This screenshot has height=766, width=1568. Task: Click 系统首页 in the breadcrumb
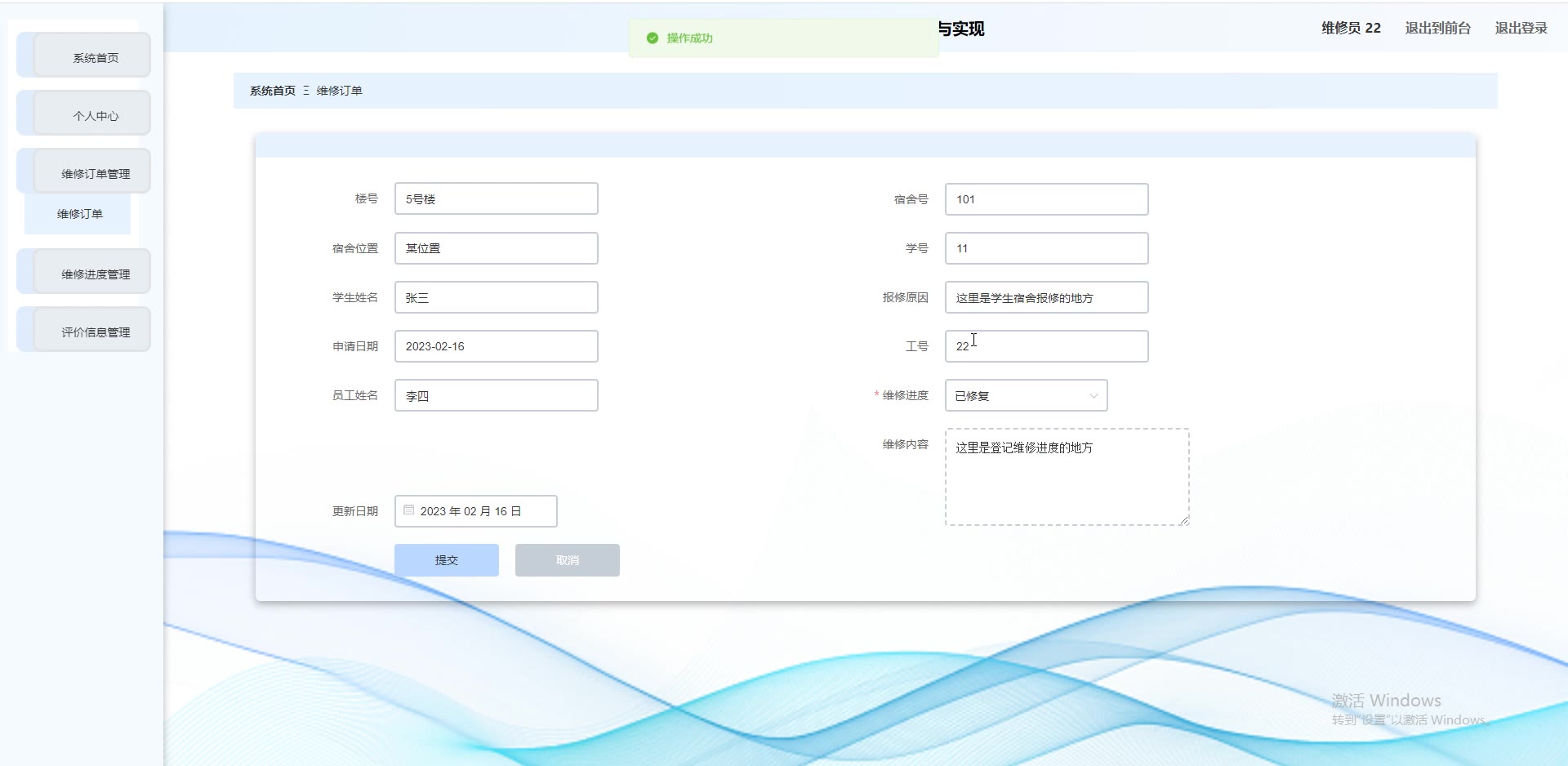(273, 91)
